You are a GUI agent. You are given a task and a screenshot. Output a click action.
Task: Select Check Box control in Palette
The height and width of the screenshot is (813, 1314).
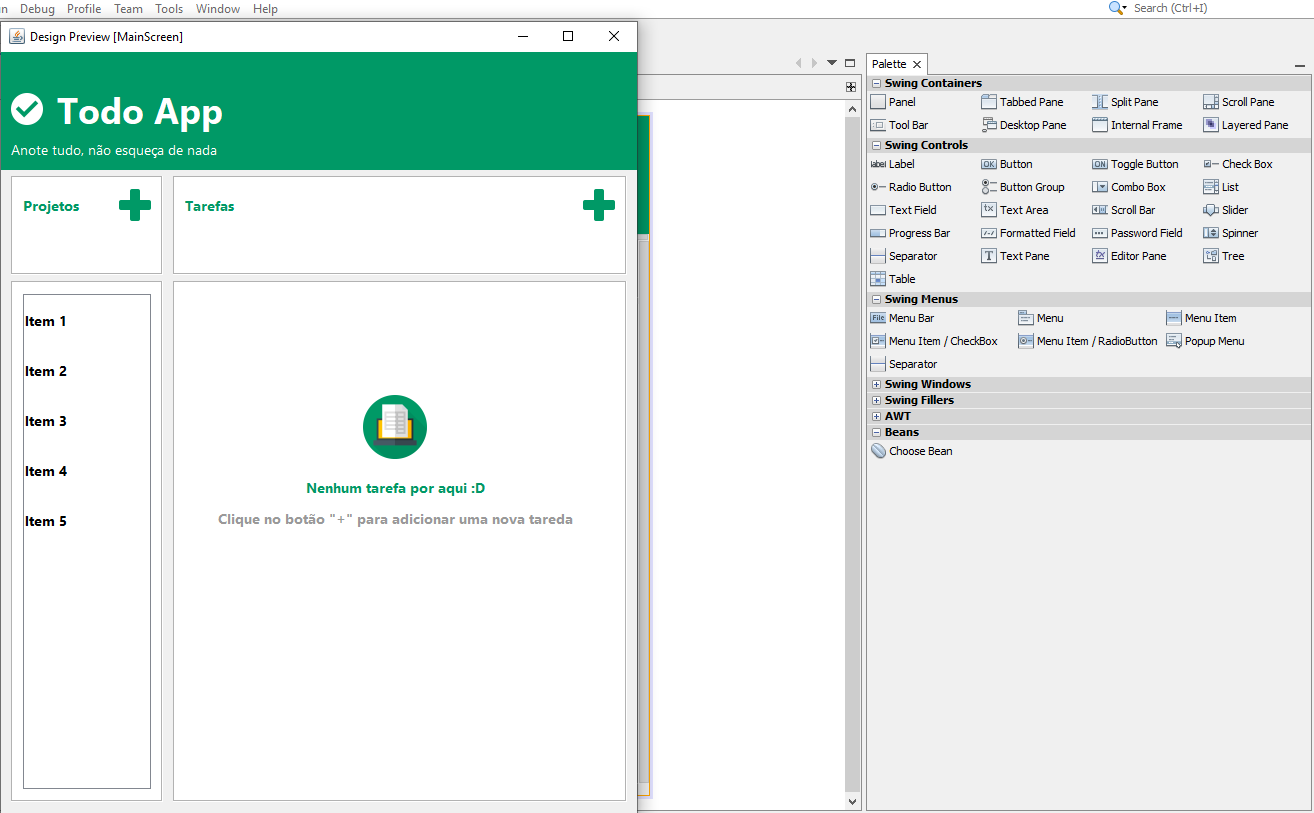[x=1238, y=164]
